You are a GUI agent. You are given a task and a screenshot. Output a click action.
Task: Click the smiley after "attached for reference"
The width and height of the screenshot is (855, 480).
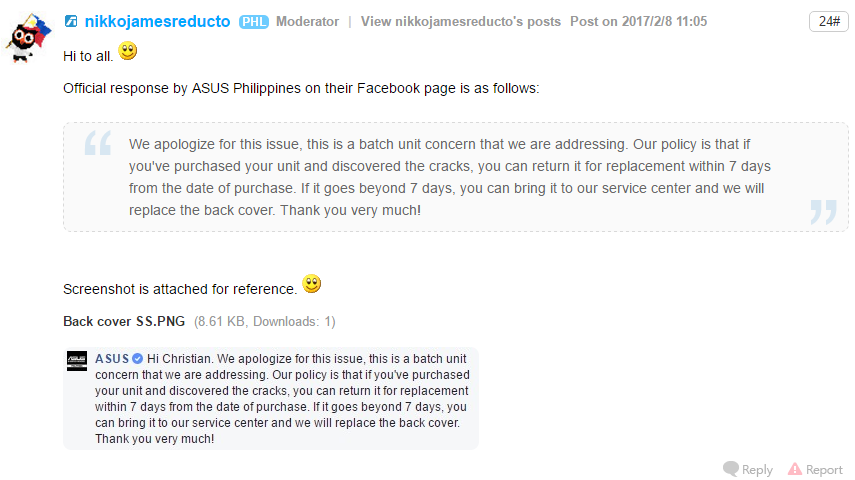(x=312, y=286)
